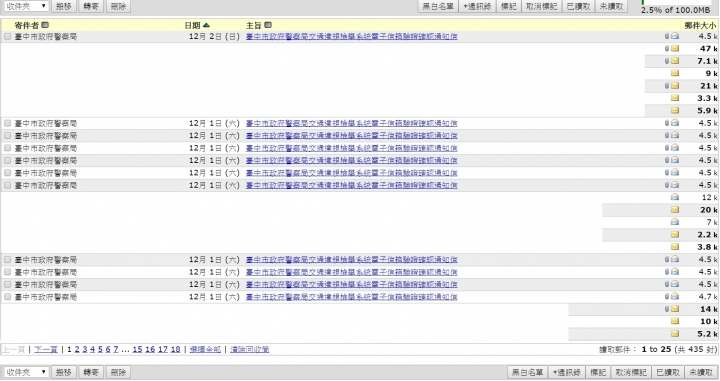Click the 清除回收筒 empty trash link
The width and height of the screenshot is (720, 381).
click(x=249, y=349)
